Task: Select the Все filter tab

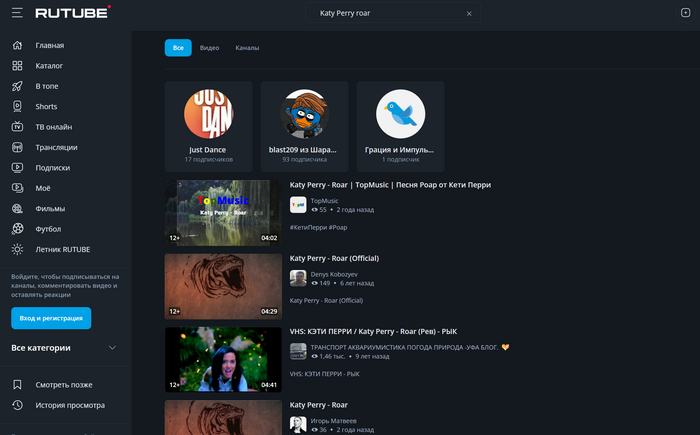Action: [178, 48]
